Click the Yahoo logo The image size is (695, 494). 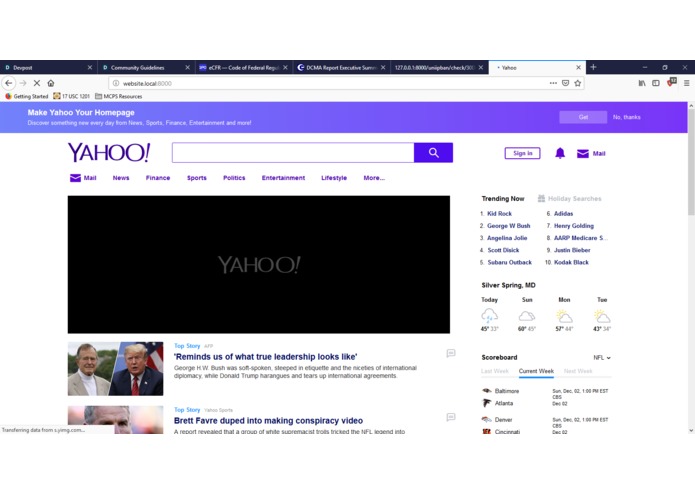click(x=109, y=152)
